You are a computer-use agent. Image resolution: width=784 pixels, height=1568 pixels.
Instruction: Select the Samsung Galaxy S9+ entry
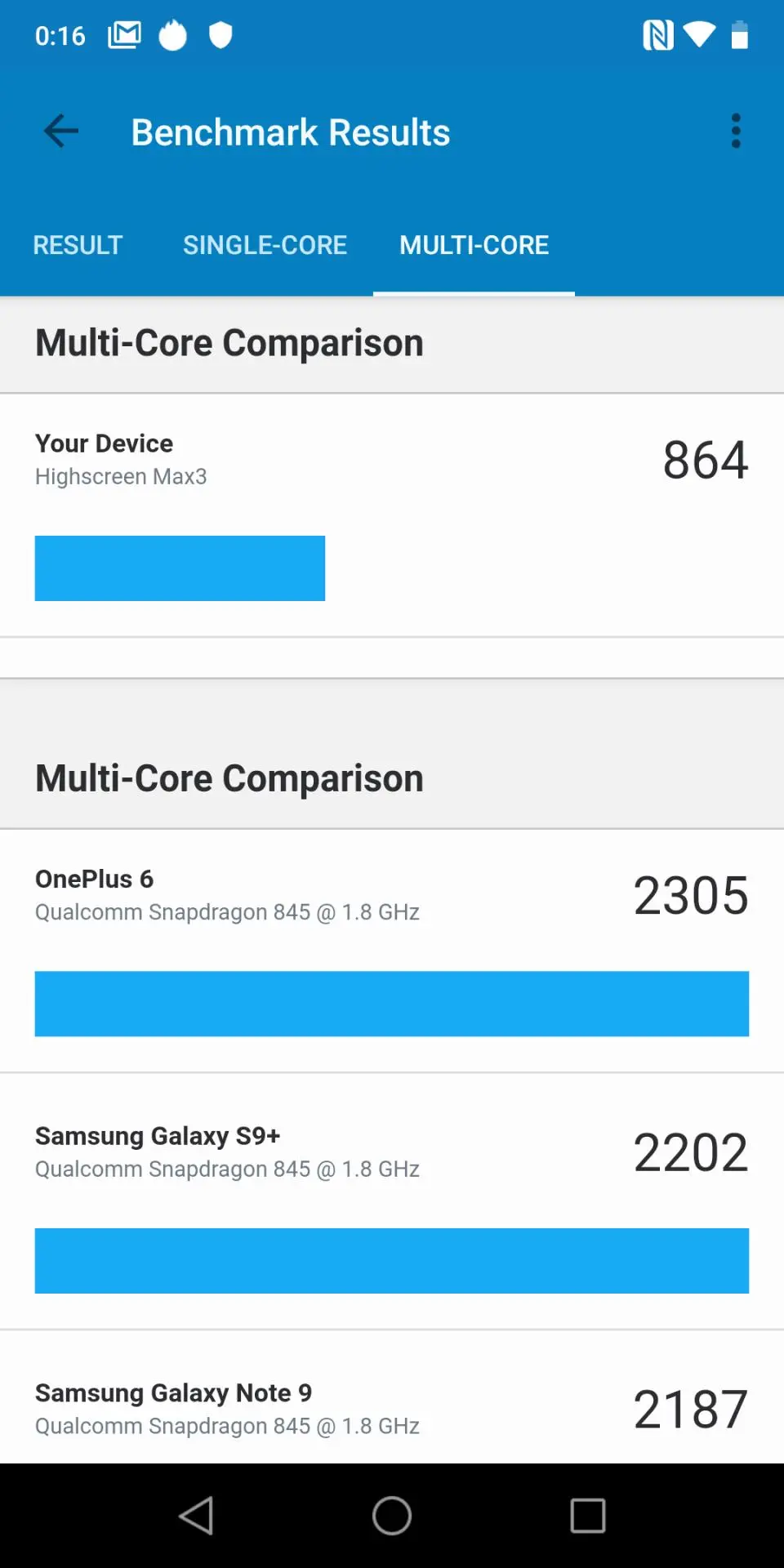tap(392, 1201)
